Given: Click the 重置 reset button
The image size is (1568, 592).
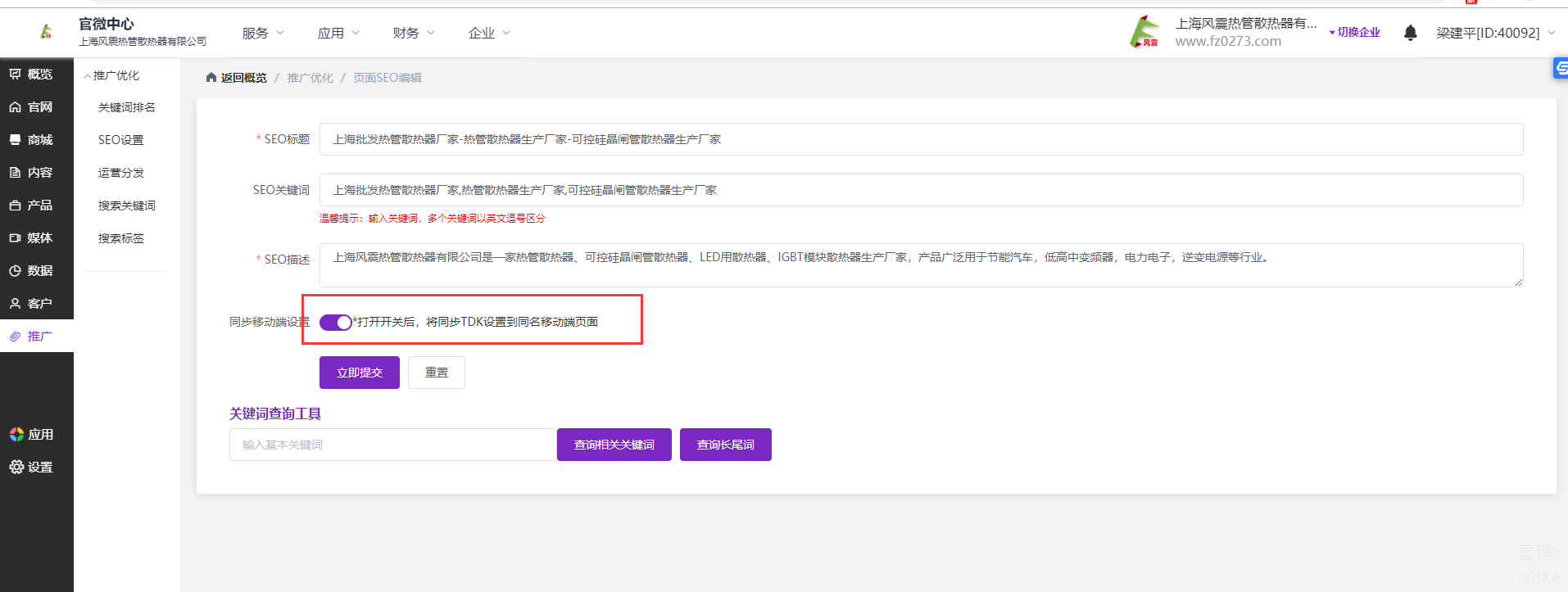Looking at the screenshot, I should click(x=437, y=373).
